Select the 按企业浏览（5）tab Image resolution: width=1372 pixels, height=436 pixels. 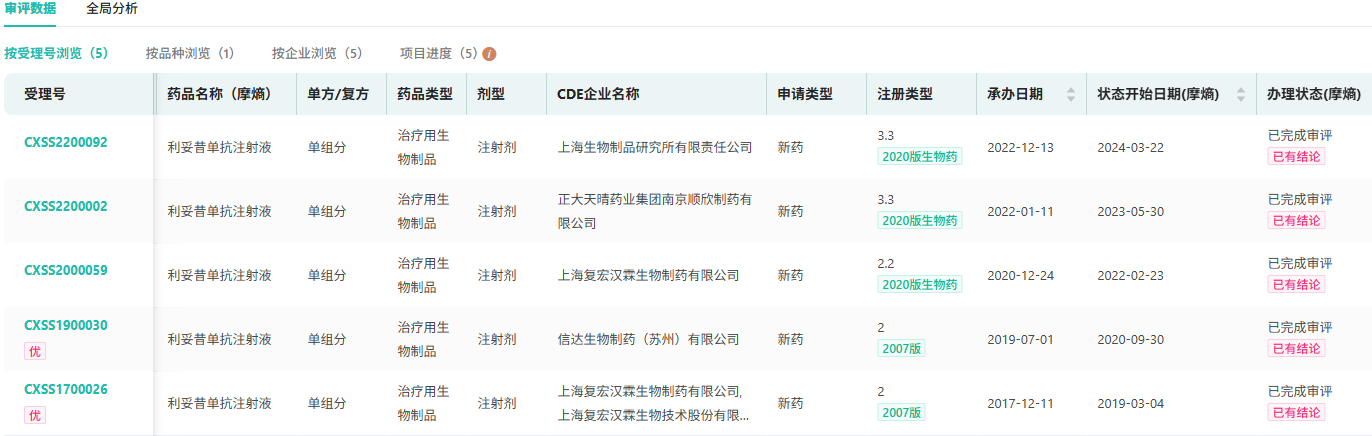point(317,54)
